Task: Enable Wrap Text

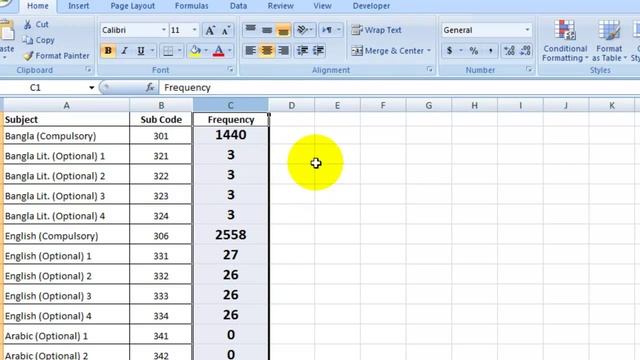Action: pos(376,30)
